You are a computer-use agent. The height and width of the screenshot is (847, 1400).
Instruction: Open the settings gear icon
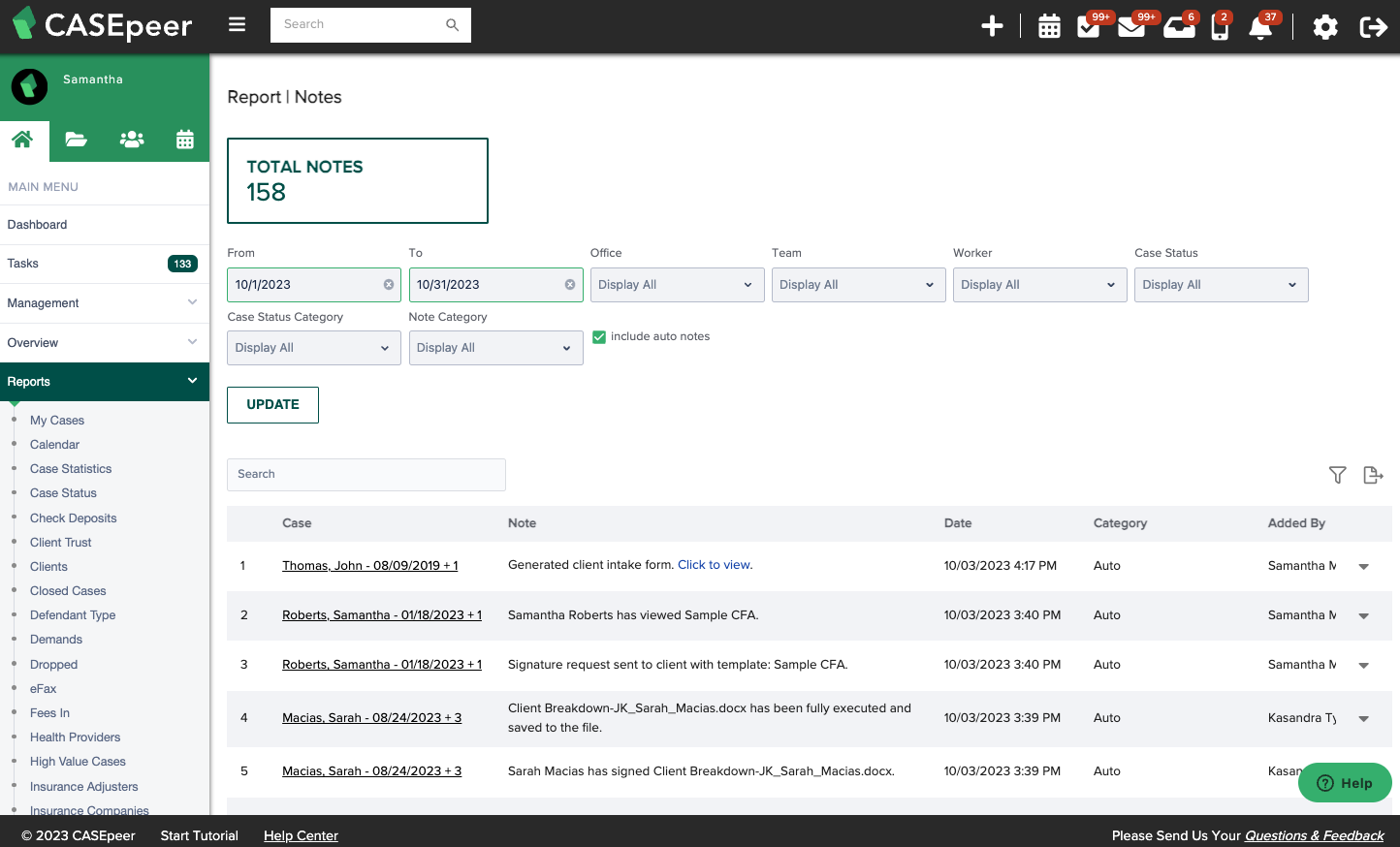1325,27
